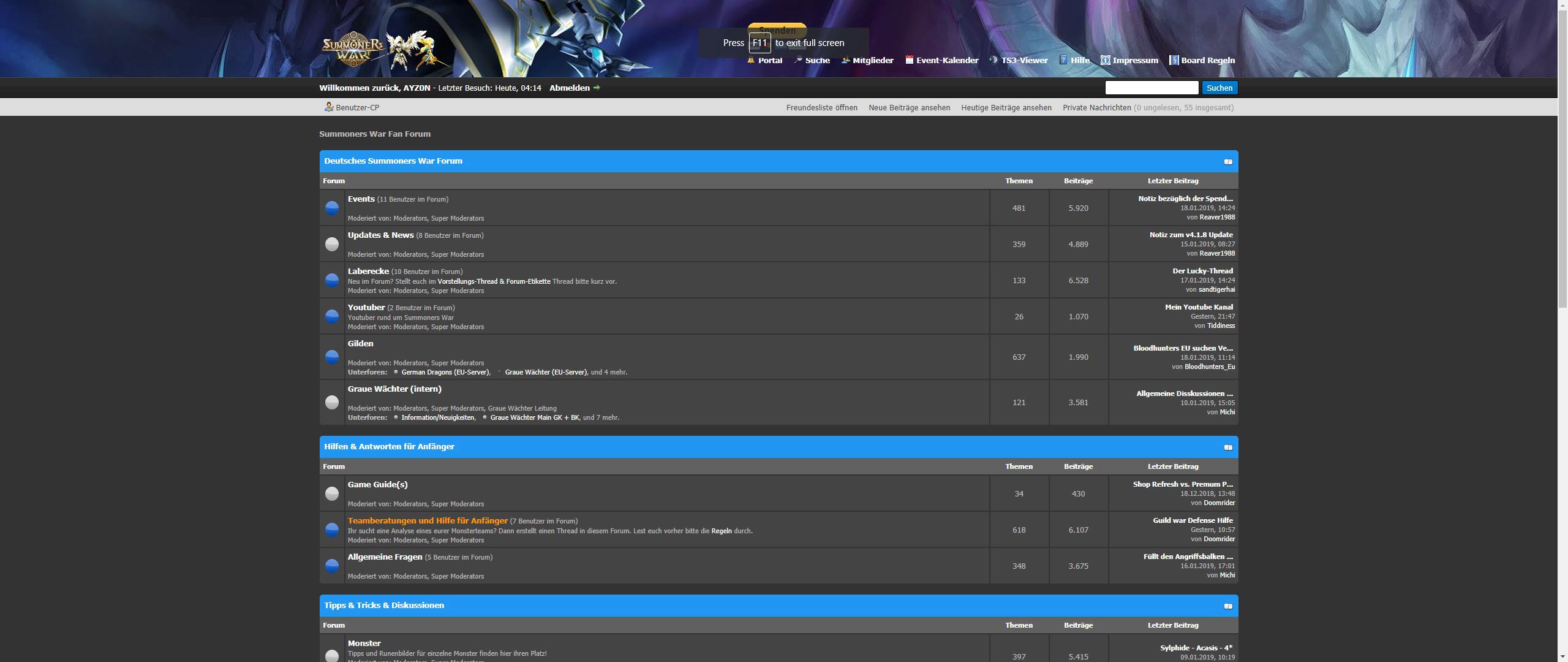
Task: Open Hilfe using the help icon
Action: (x=1062, y=60)
